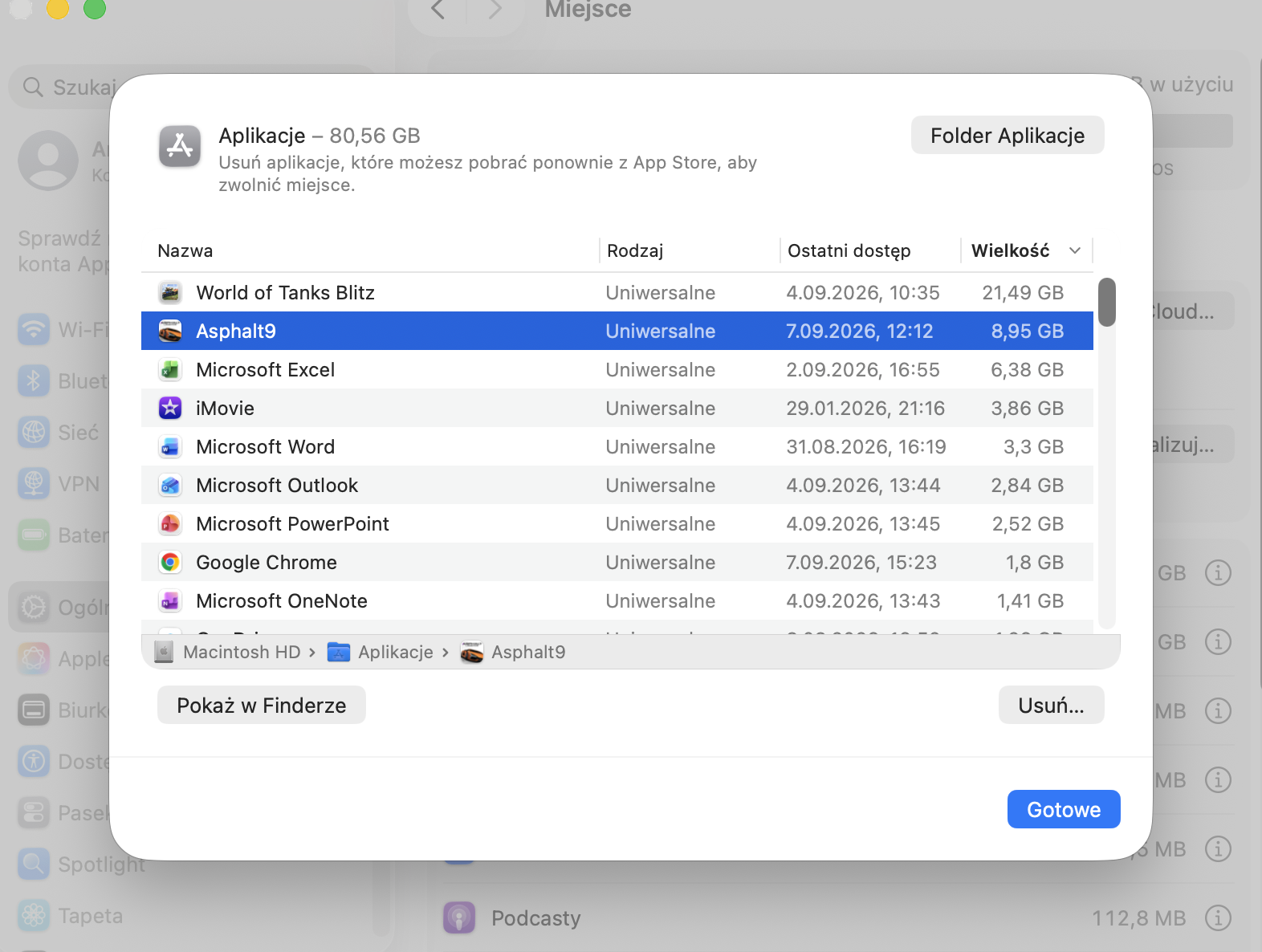Image resolution: width=1262 pixels, height=952 pixels.
Task: Click the yellow minimize window button
Action: tap(58, 8)
